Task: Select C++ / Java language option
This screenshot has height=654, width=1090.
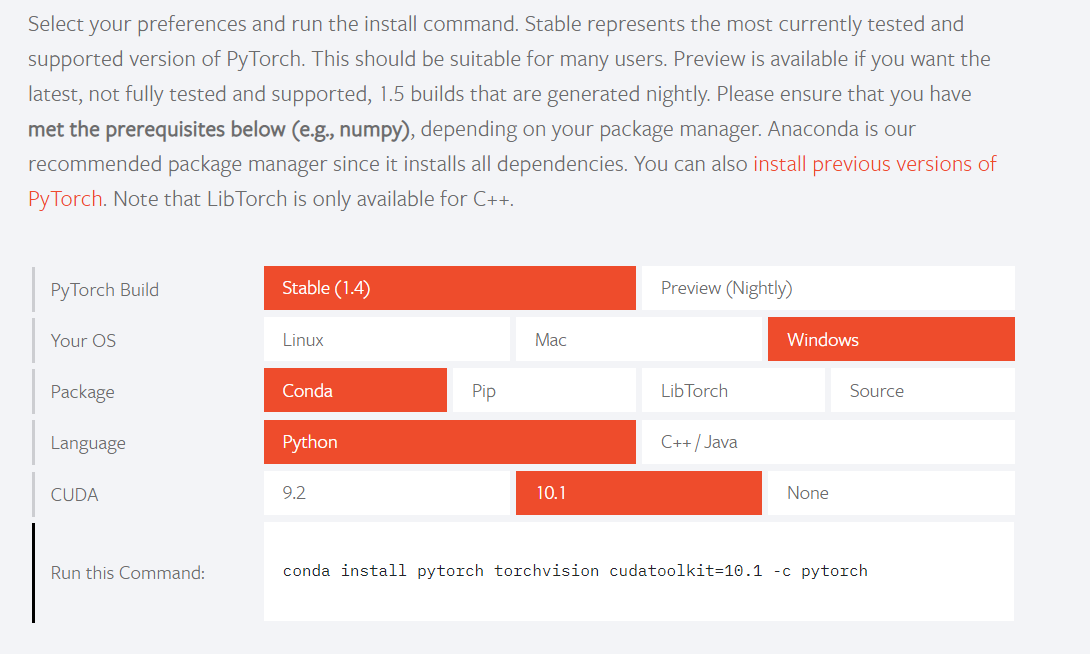Action: coord(827,442)
